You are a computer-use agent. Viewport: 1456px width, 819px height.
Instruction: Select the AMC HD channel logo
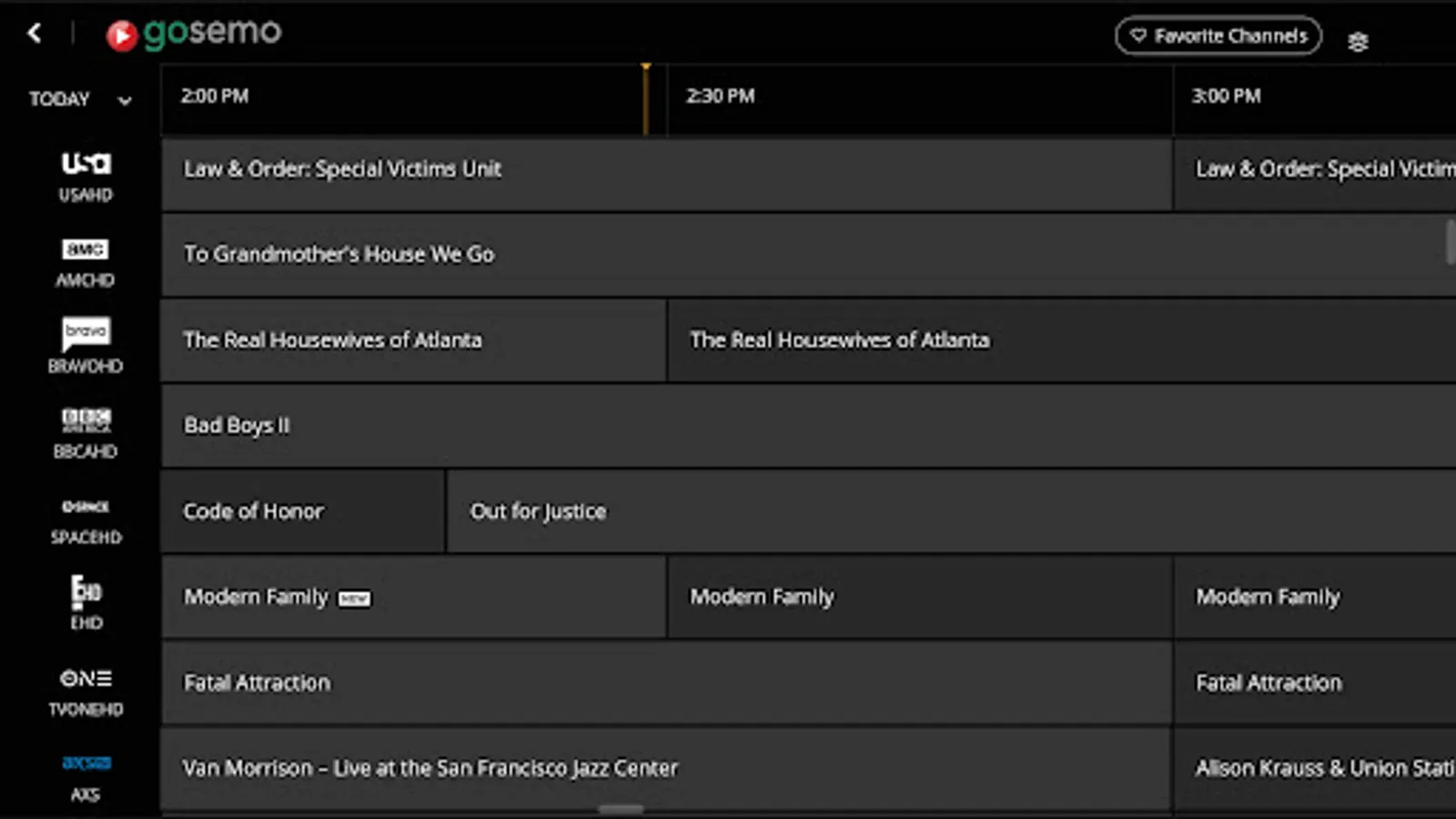(x=86, y=249)
